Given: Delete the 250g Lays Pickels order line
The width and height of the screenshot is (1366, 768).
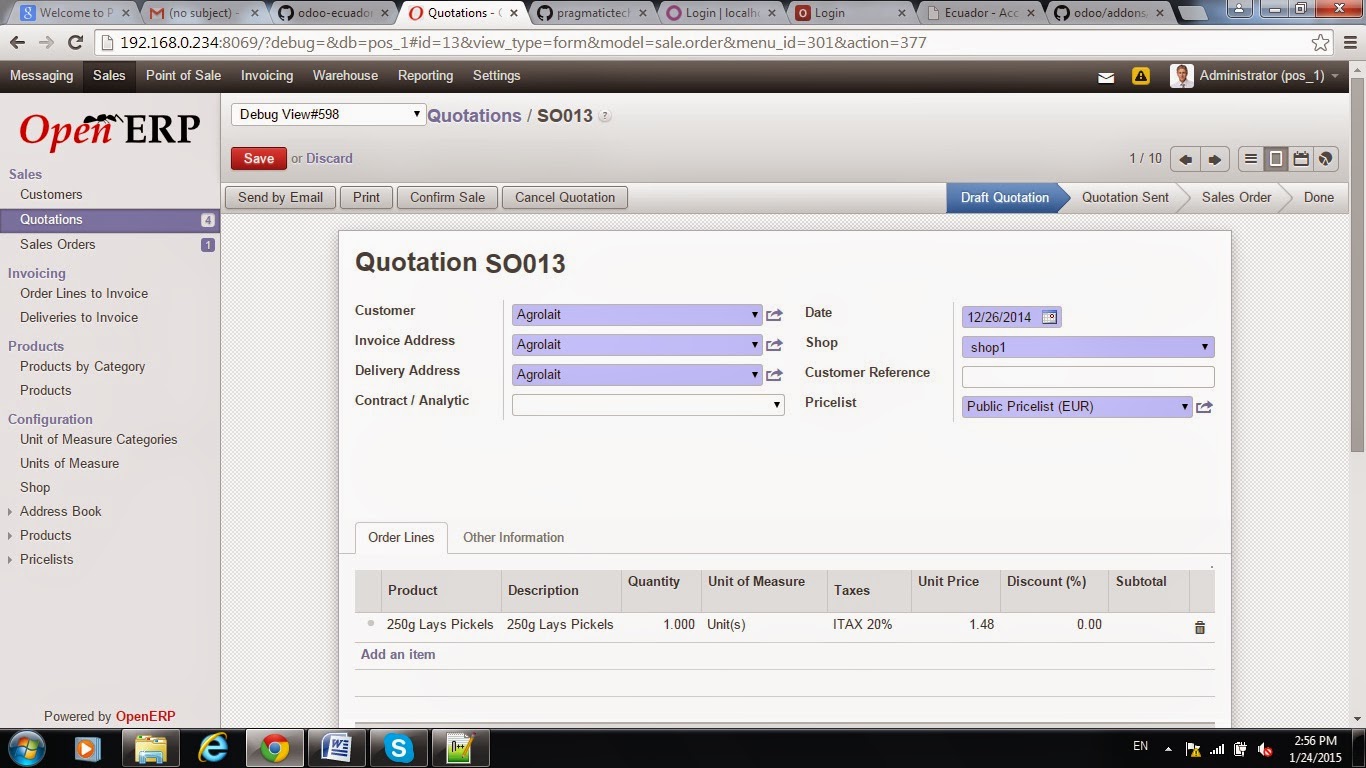Looking at the screenshot, I should tap(1200, 628).
